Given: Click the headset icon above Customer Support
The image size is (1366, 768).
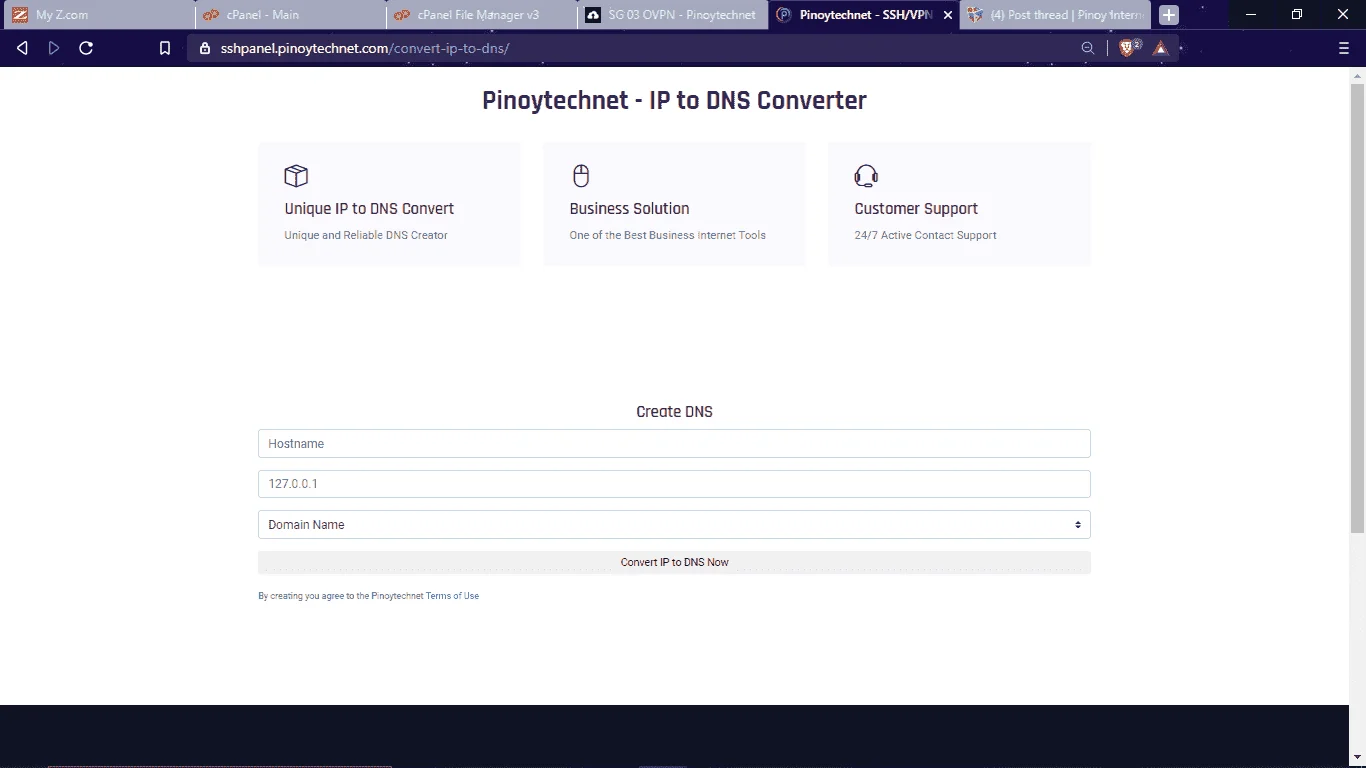Looking at the screenshot, I should (866, 176).
